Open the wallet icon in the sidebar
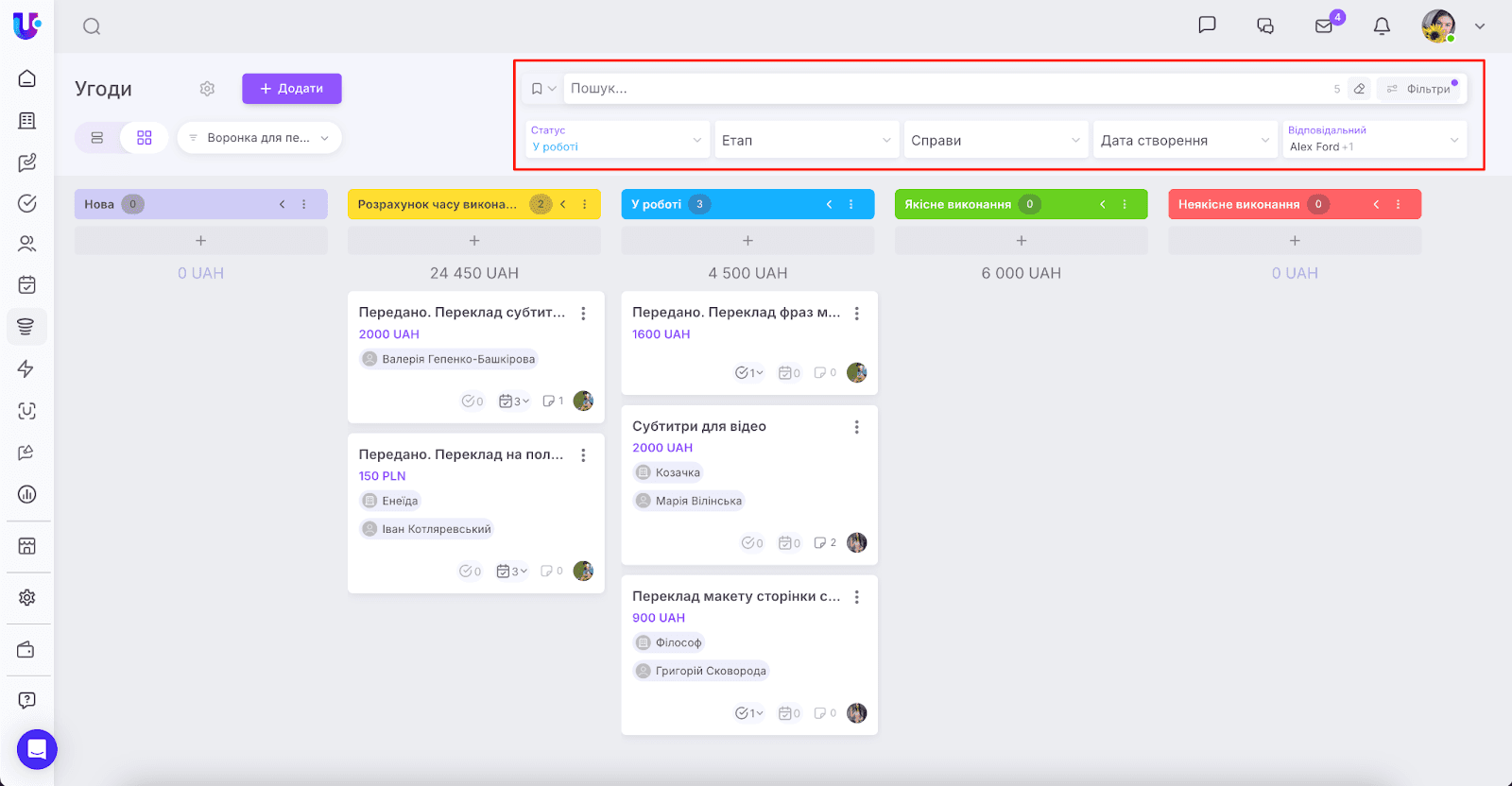 tap(26, 650)
